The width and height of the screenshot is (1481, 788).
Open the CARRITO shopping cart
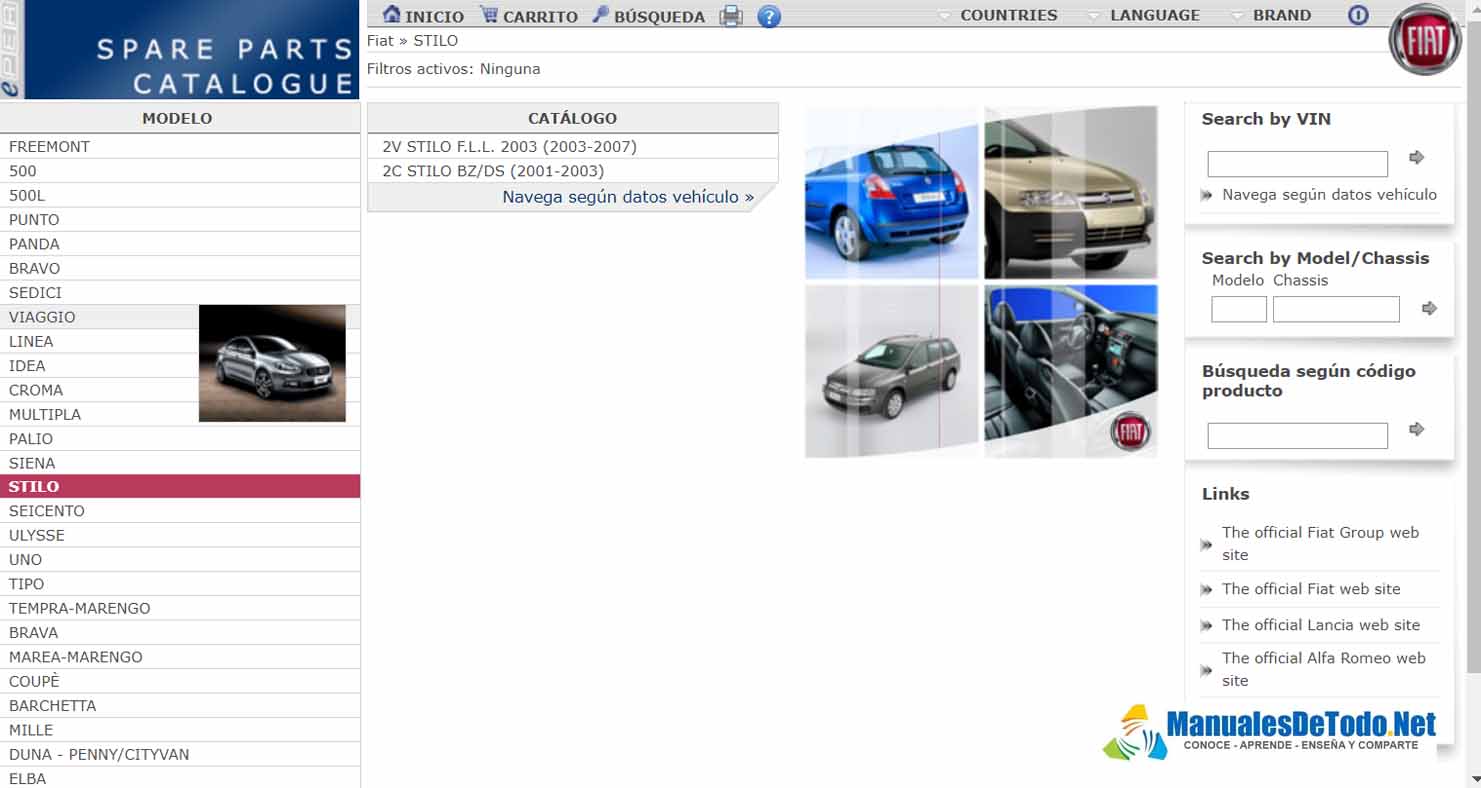[529, 15]
